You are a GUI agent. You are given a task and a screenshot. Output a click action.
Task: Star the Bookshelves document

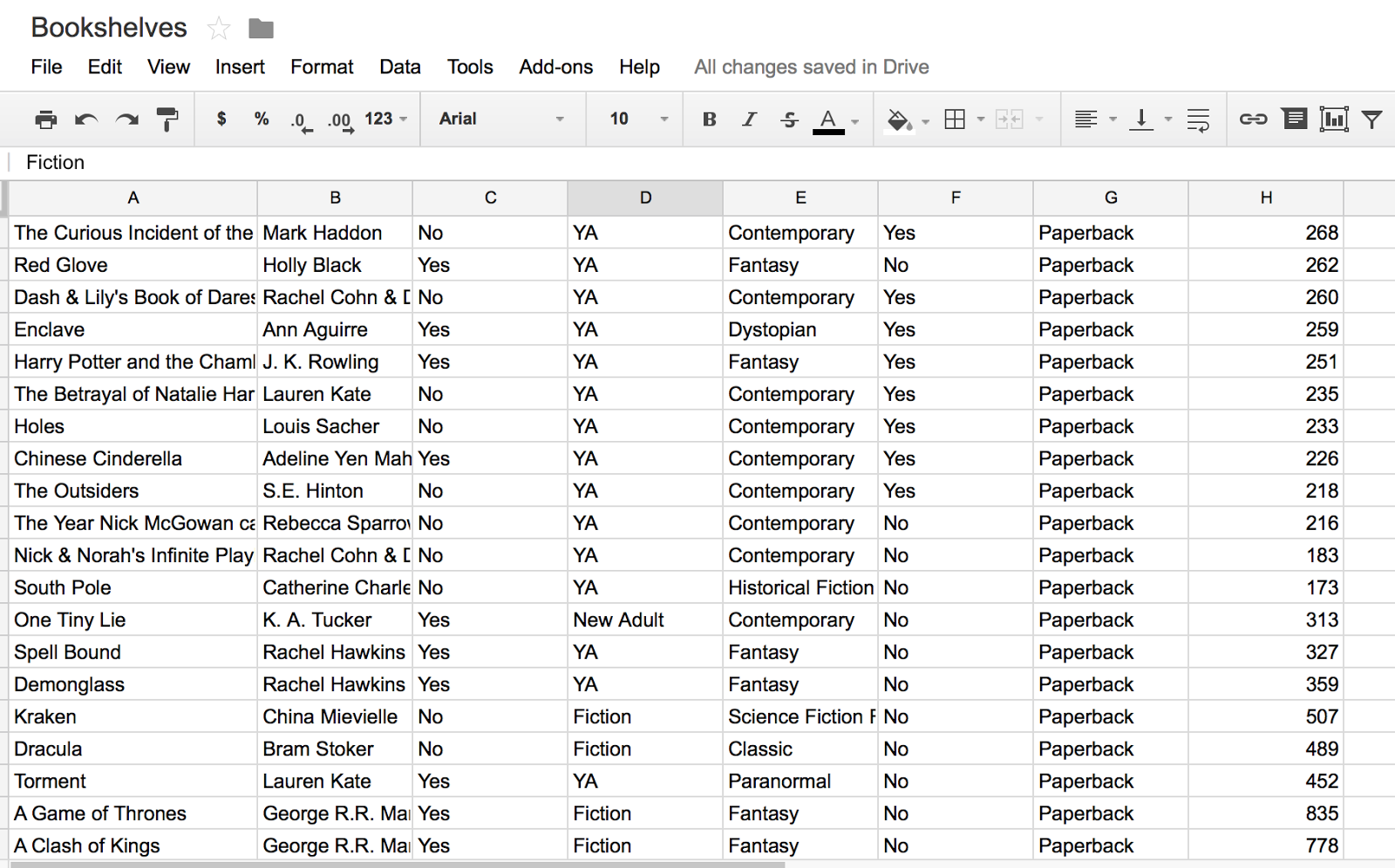coord(219,29)
